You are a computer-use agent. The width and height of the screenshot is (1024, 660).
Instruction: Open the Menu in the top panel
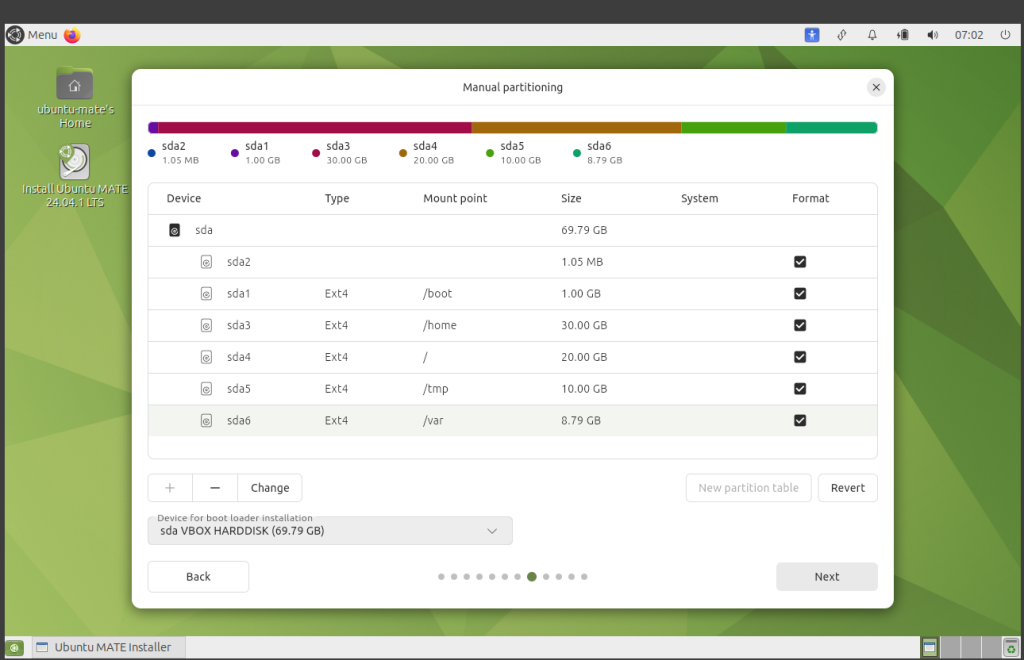pyautogui.click(x=32, y=35)
